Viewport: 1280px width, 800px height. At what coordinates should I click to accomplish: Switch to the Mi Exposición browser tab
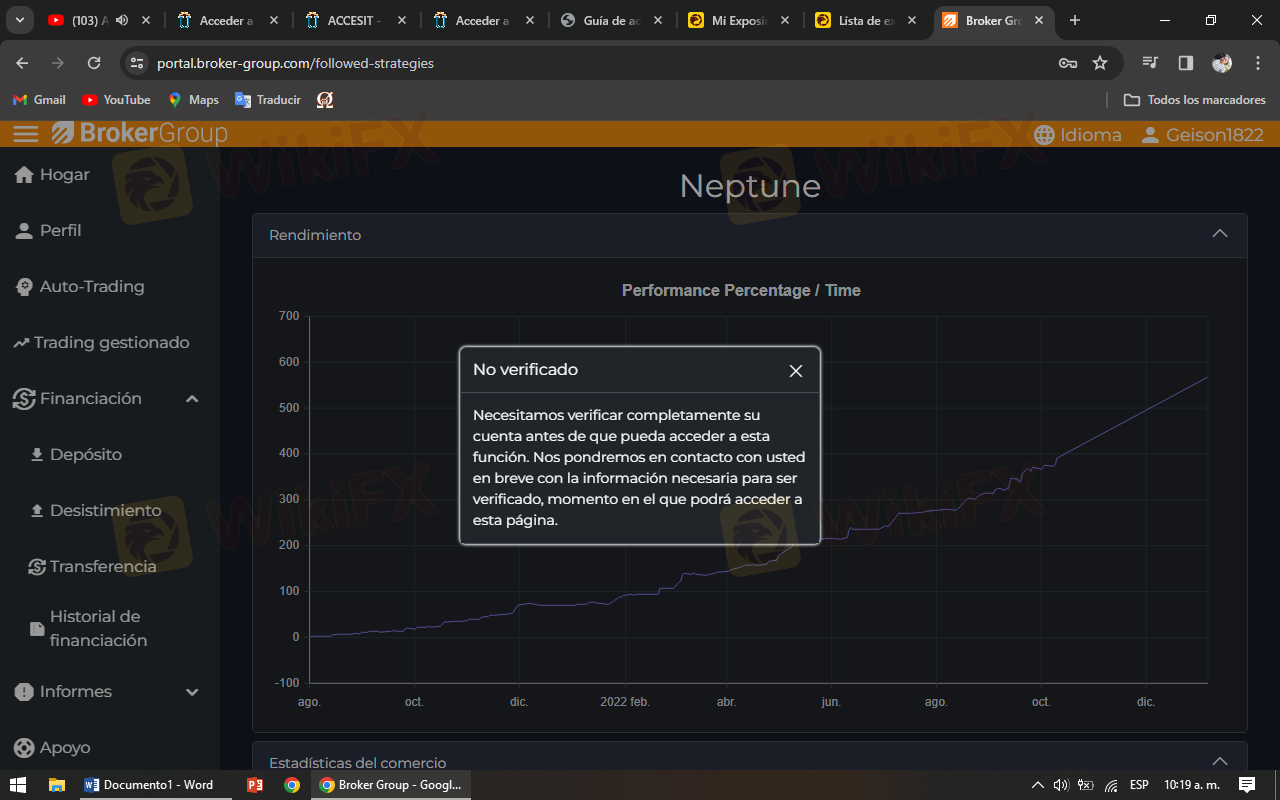tap(738, 20)
